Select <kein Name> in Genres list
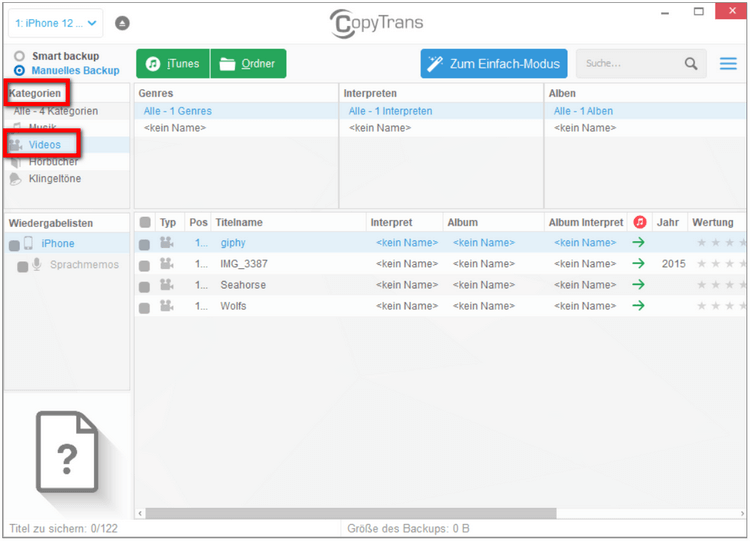750x541 pixels. [x=236, y=128]
